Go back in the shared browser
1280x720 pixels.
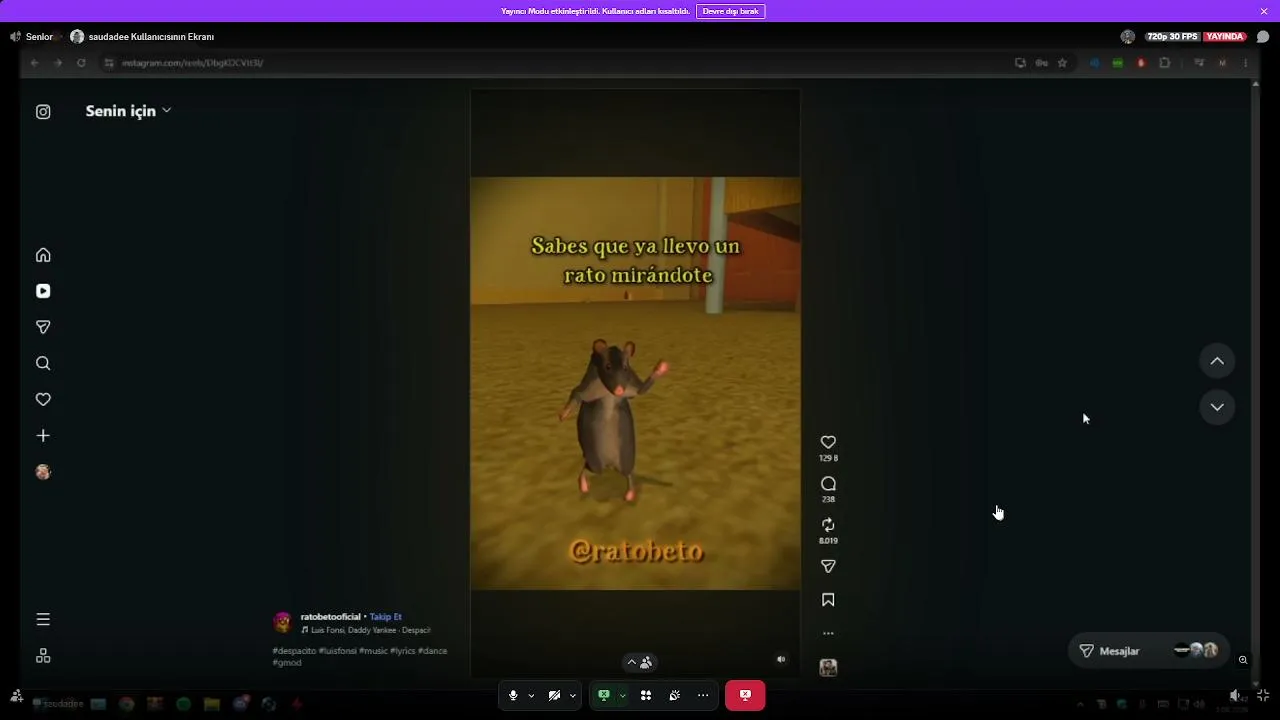(34, 63)
